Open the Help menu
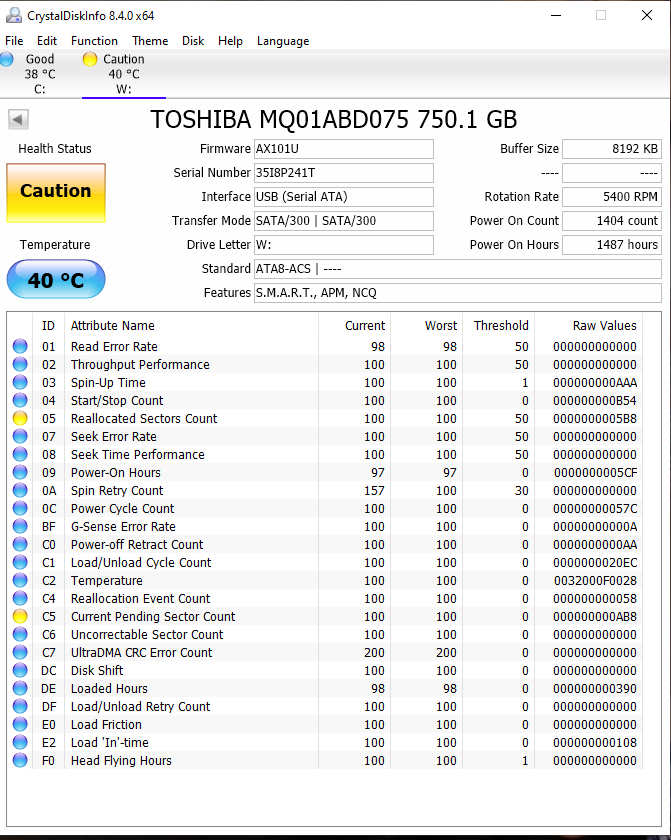The image size is (671, 840). tap(230, 41)
